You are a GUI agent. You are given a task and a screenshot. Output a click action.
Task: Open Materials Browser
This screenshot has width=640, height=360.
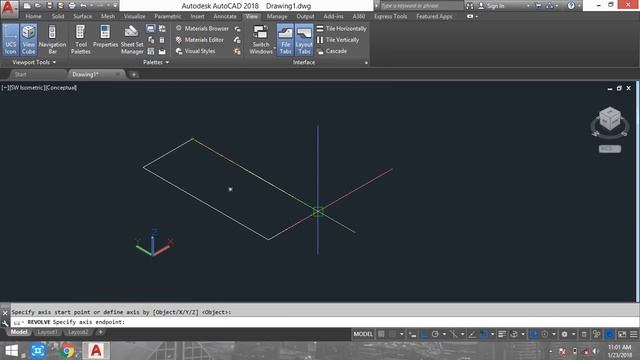point(202,29)
